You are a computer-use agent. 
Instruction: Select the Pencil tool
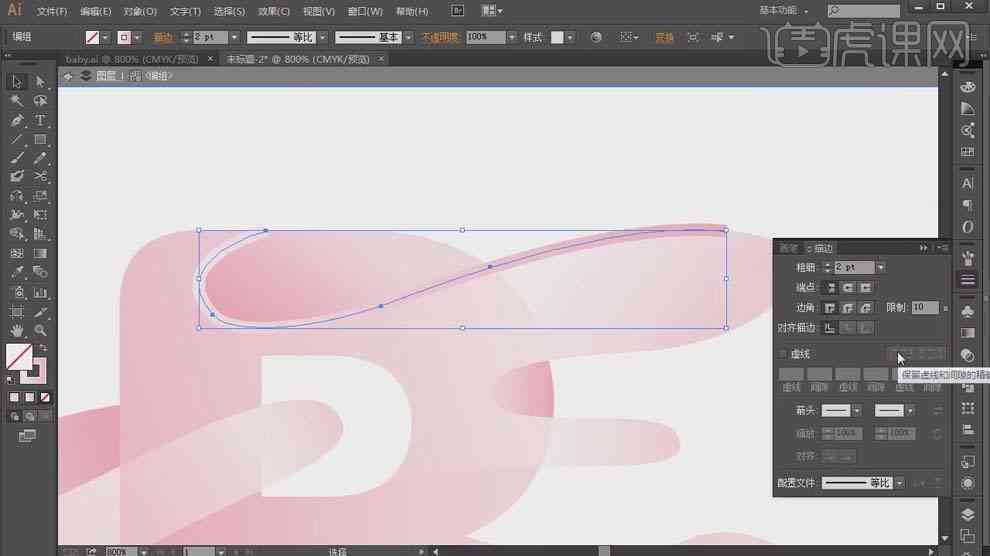tap(40, 158)
